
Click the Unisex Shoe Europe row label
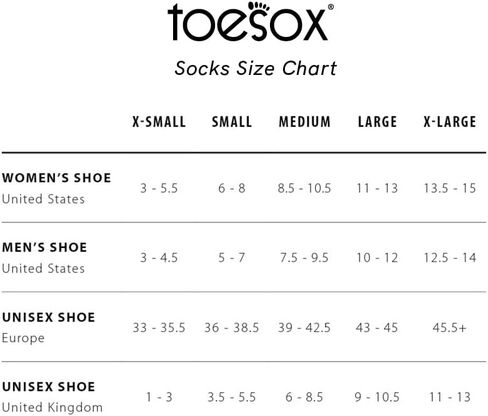tap(48, 327)
